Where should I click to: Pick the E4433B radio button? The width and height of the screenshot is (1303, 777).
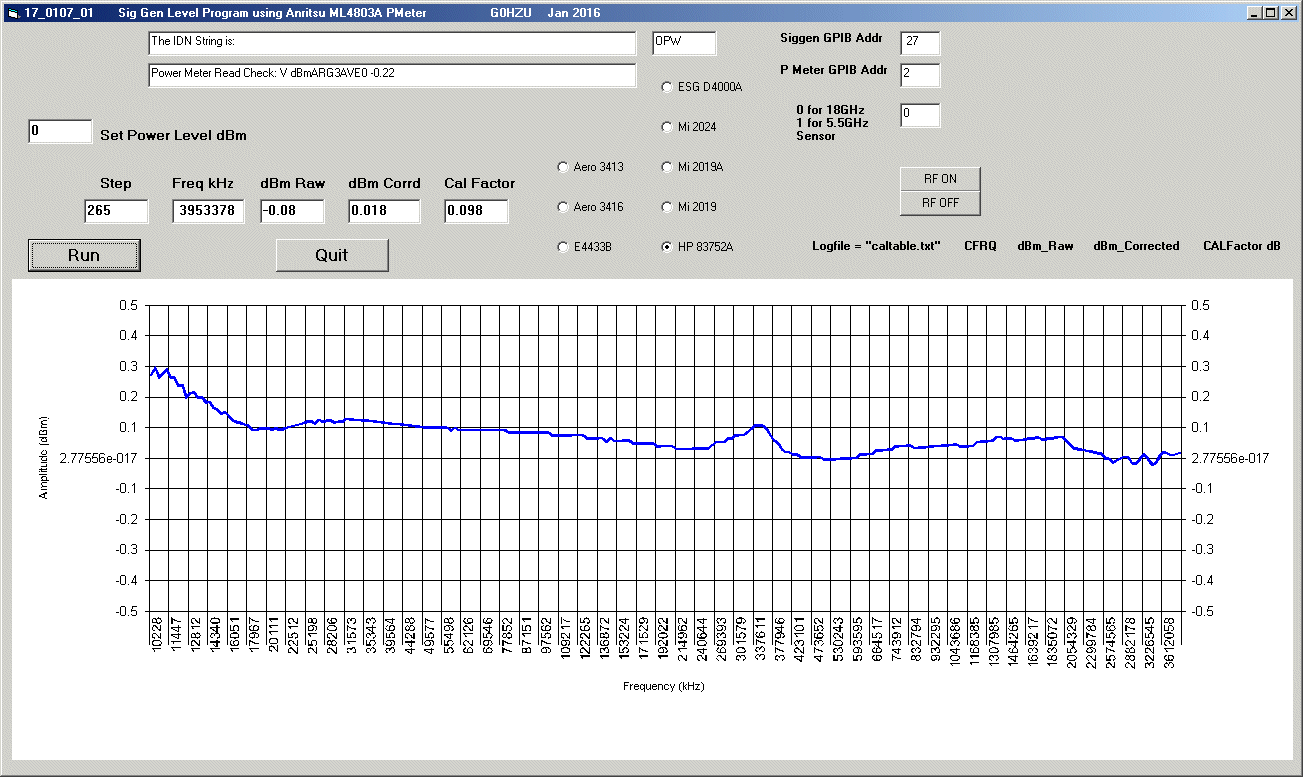(x=563, y=247)
